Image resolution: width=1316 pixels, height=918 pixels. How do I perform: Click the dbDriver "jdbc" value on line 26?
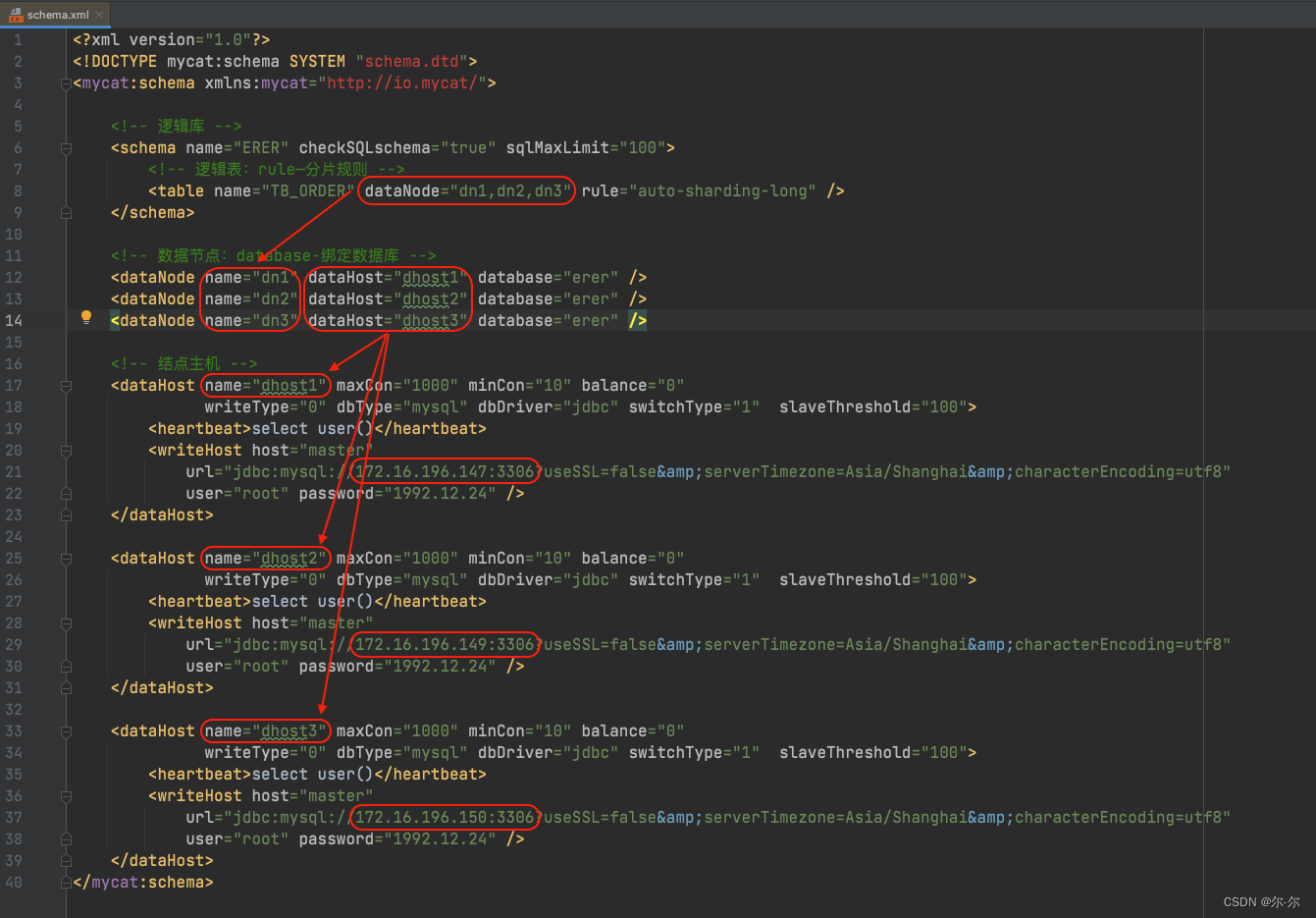pos(591,580)
